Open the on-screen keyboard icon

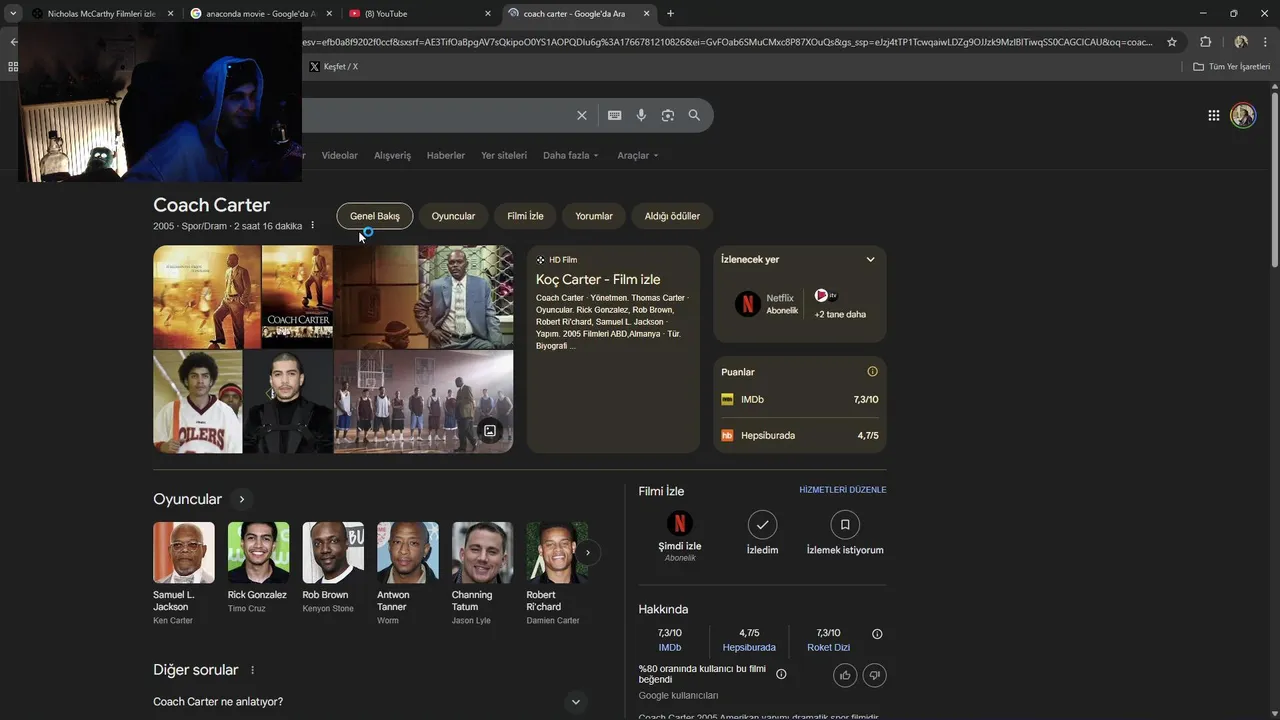pyautogui.click(x=614, y=115)
